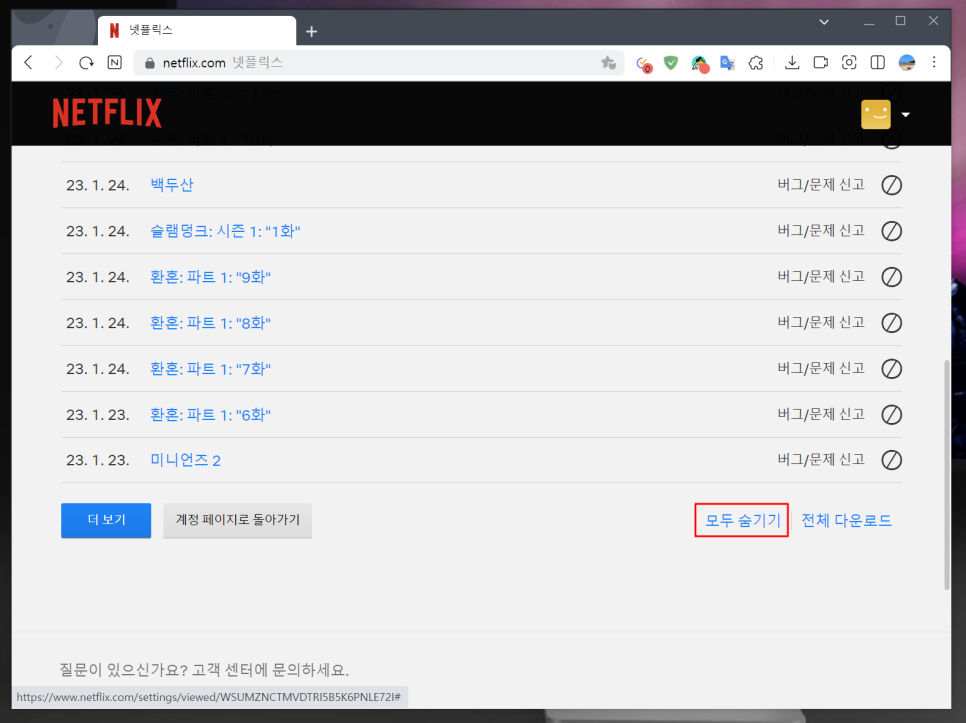The width and height of the screenshot is (966, 723).
Task: Hide 백두산 from viewing history
Action: [x=891, y=185]
